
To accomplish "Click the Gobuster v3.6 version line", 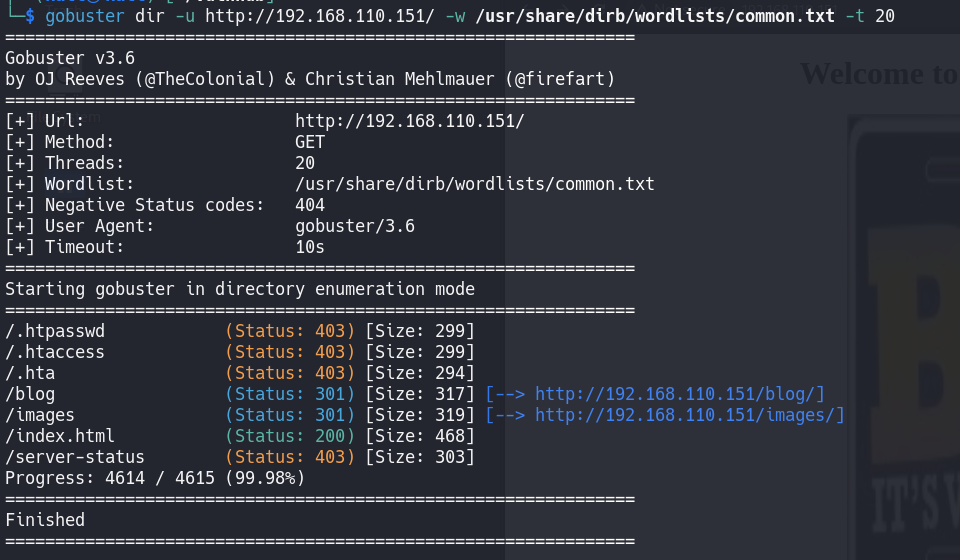I will point(70,58).
